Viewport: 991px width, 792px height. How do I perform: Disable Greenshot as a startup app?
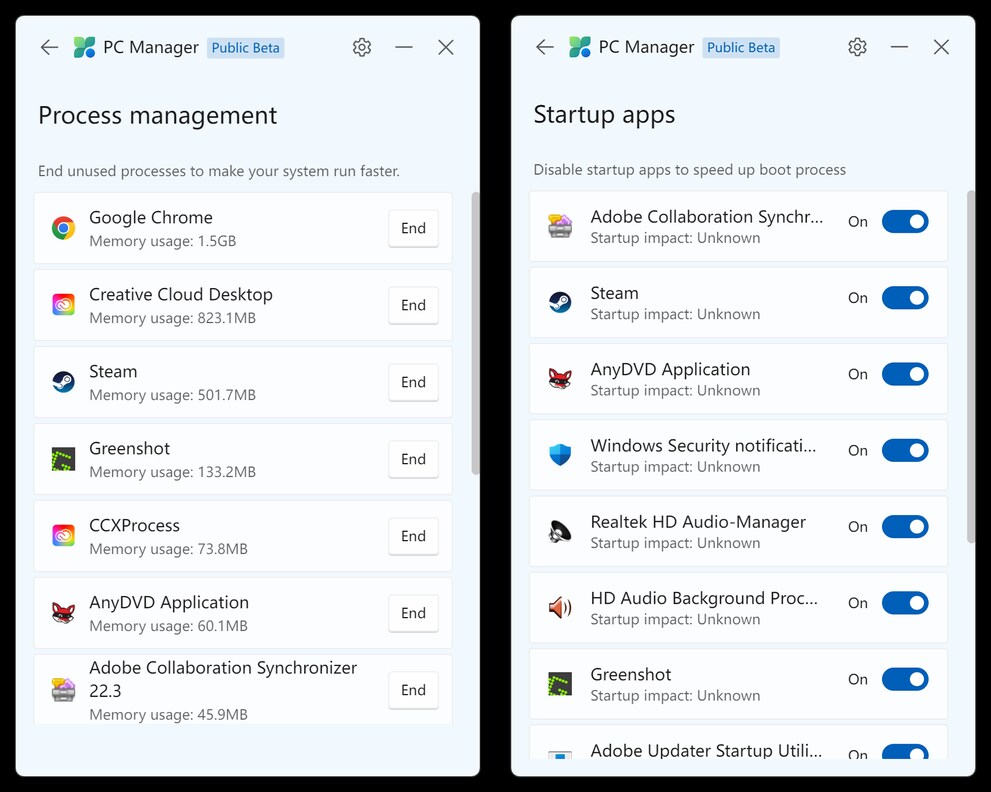click(905, 679)
